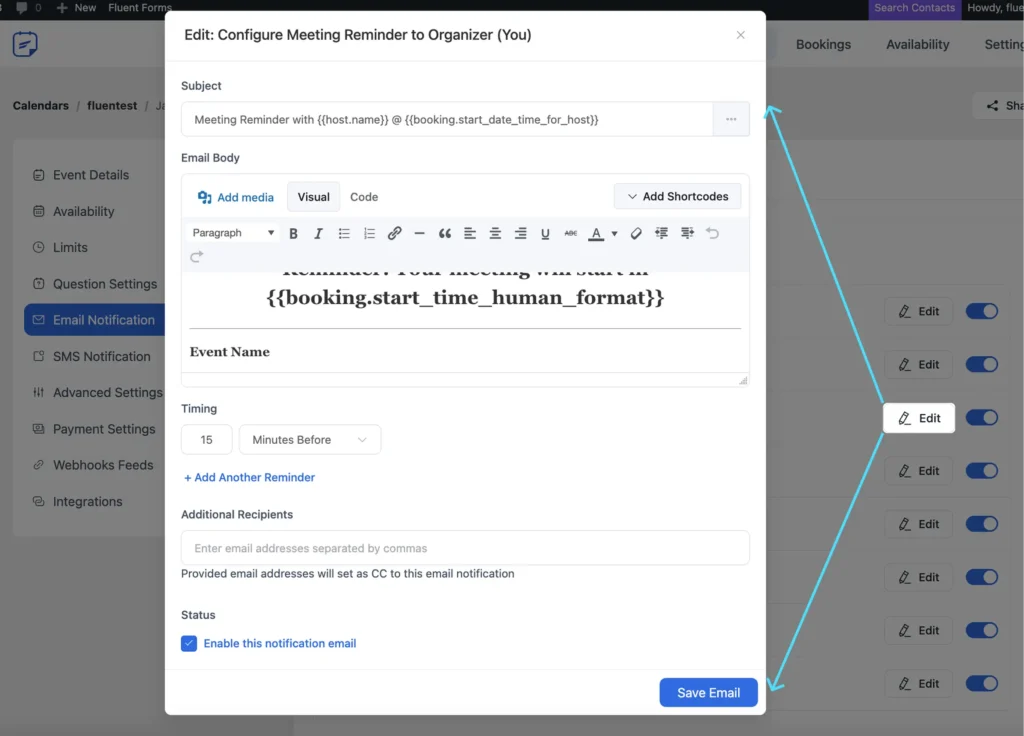Viewport: 1024px width, 736px height.
Task: Click the timing number field showing 15
Action: (206, 440)
